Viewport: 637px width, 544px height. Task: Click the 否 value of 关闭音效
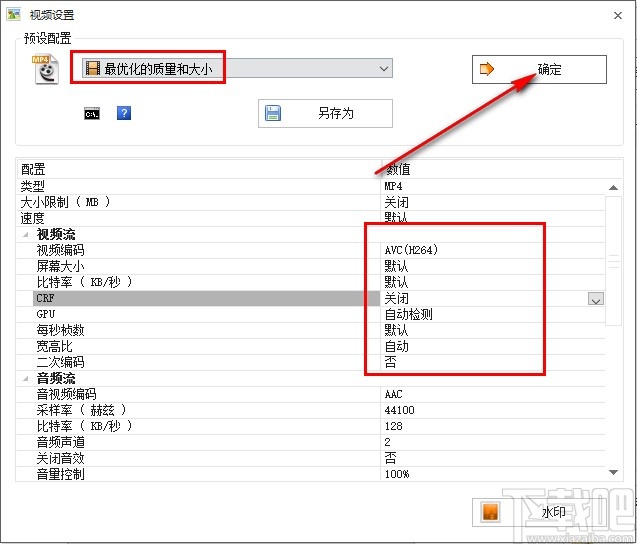tap(390, 458)
